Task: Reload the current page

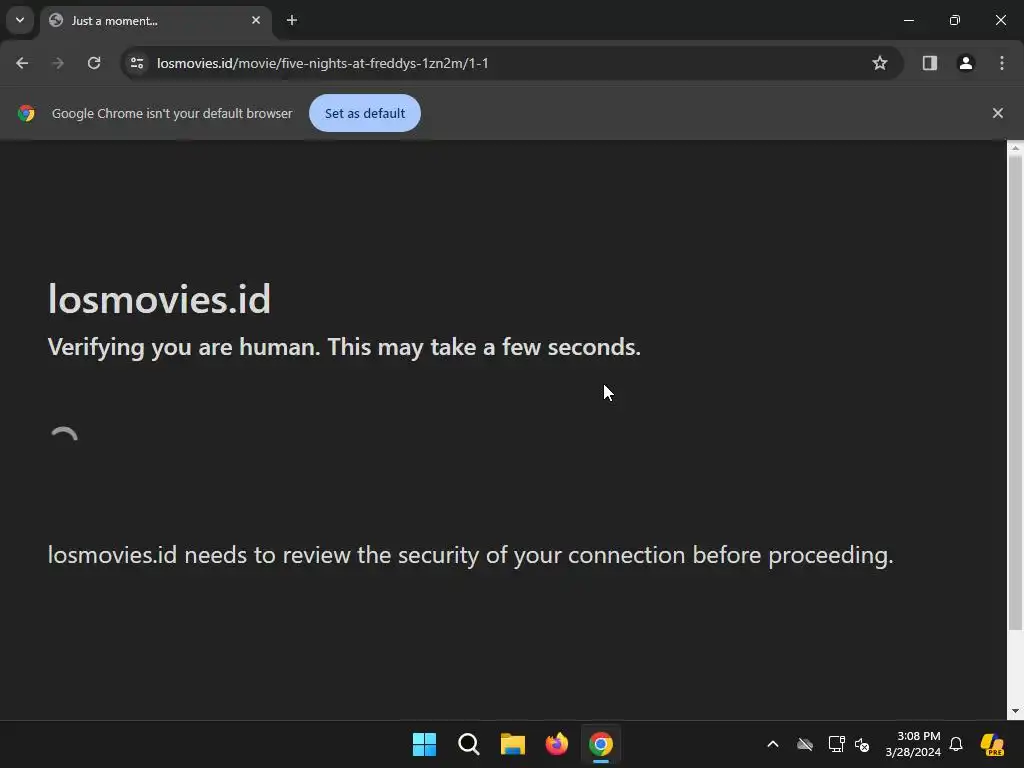Action: click(94, 63)
